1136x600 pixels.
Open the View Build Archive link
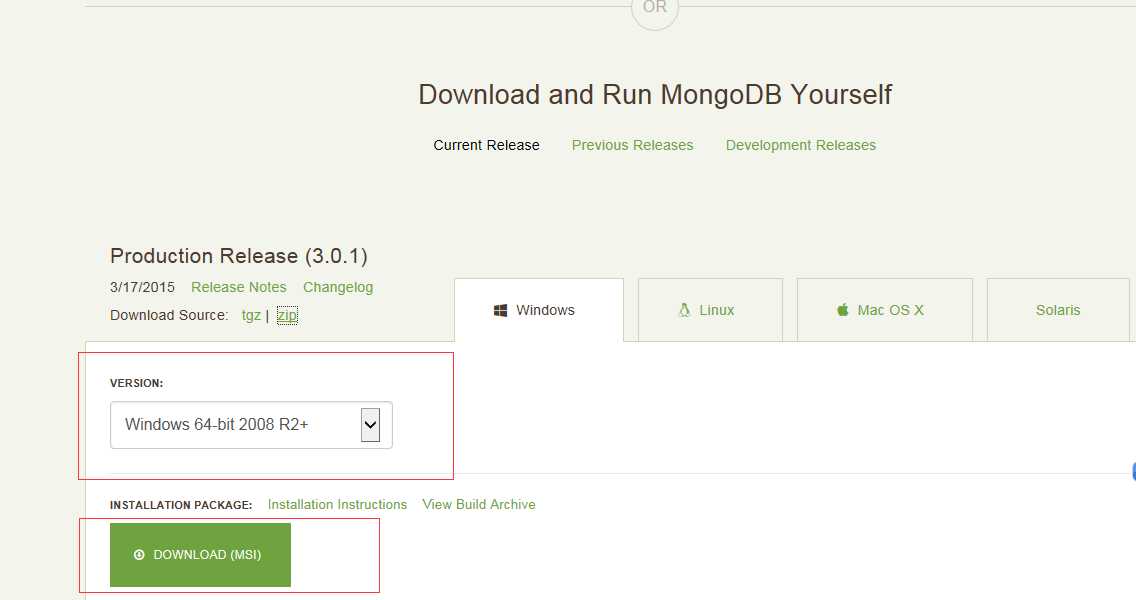tap(479, 504)
